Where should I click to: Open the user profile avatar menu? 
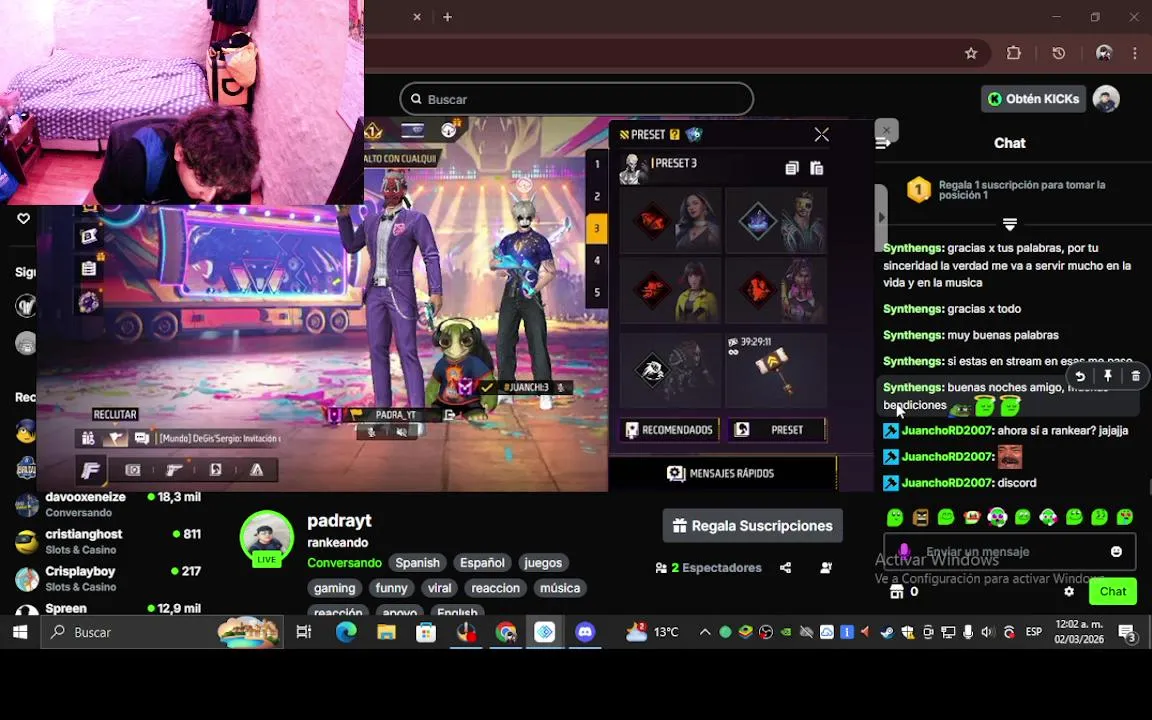tap(1106, 98)
